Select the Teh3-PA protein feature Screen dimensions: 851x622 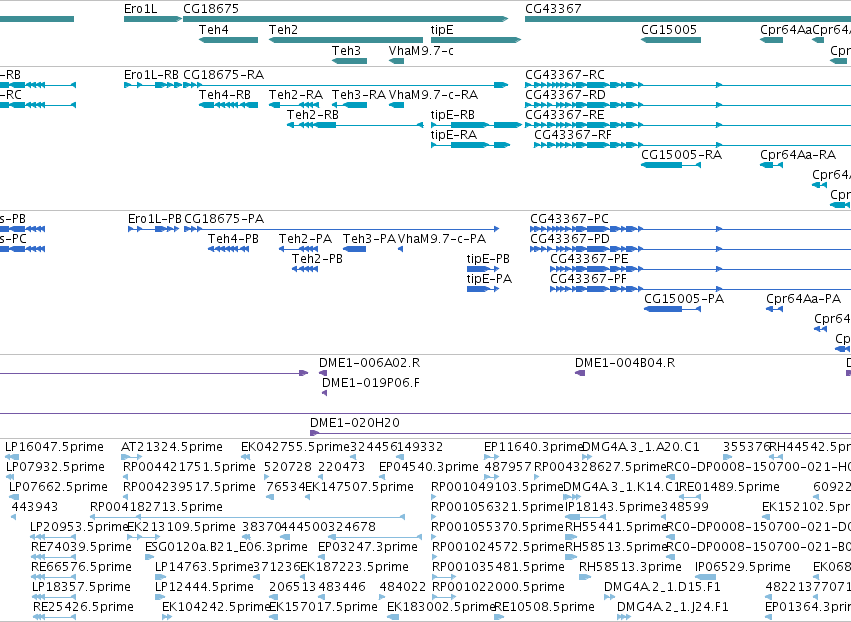(354, 249)
